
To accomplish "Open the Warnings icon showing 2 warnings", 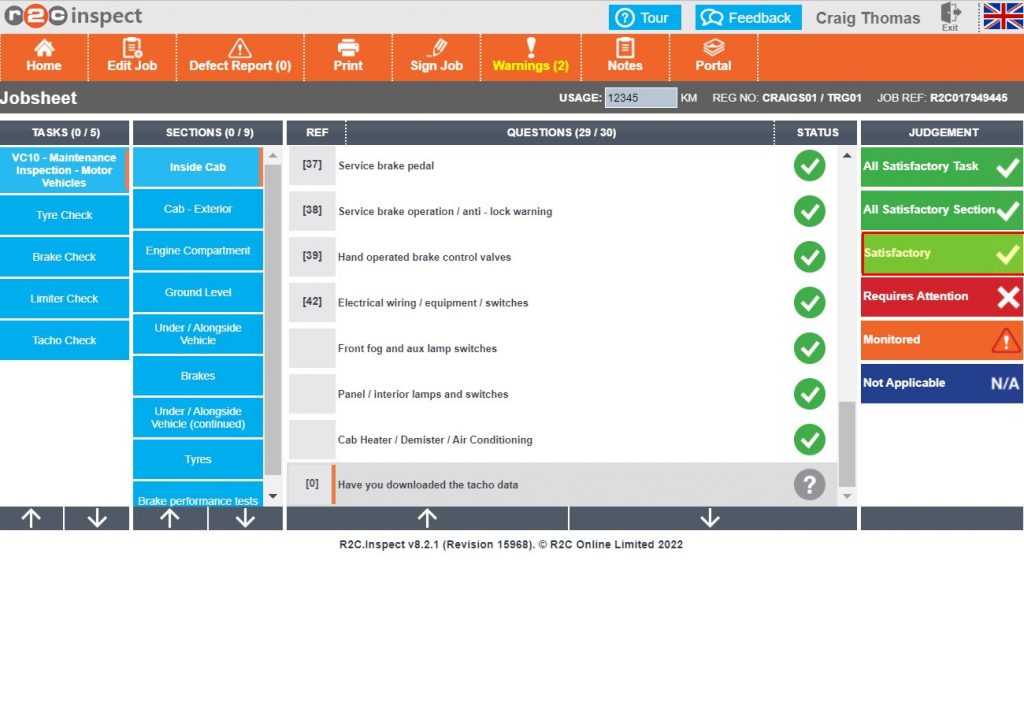I will coord(530,58).
